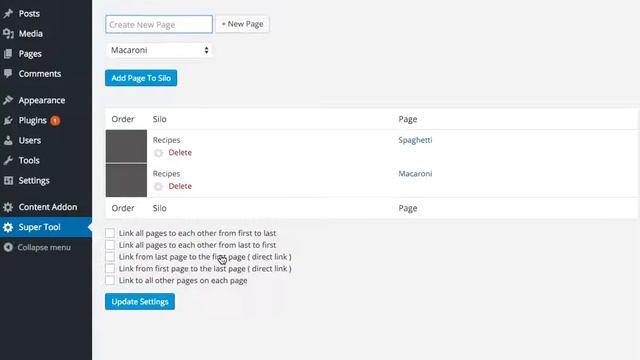Click the Appearance paintbrush icon
The image size is (640, 360).
tap(8, 100)
